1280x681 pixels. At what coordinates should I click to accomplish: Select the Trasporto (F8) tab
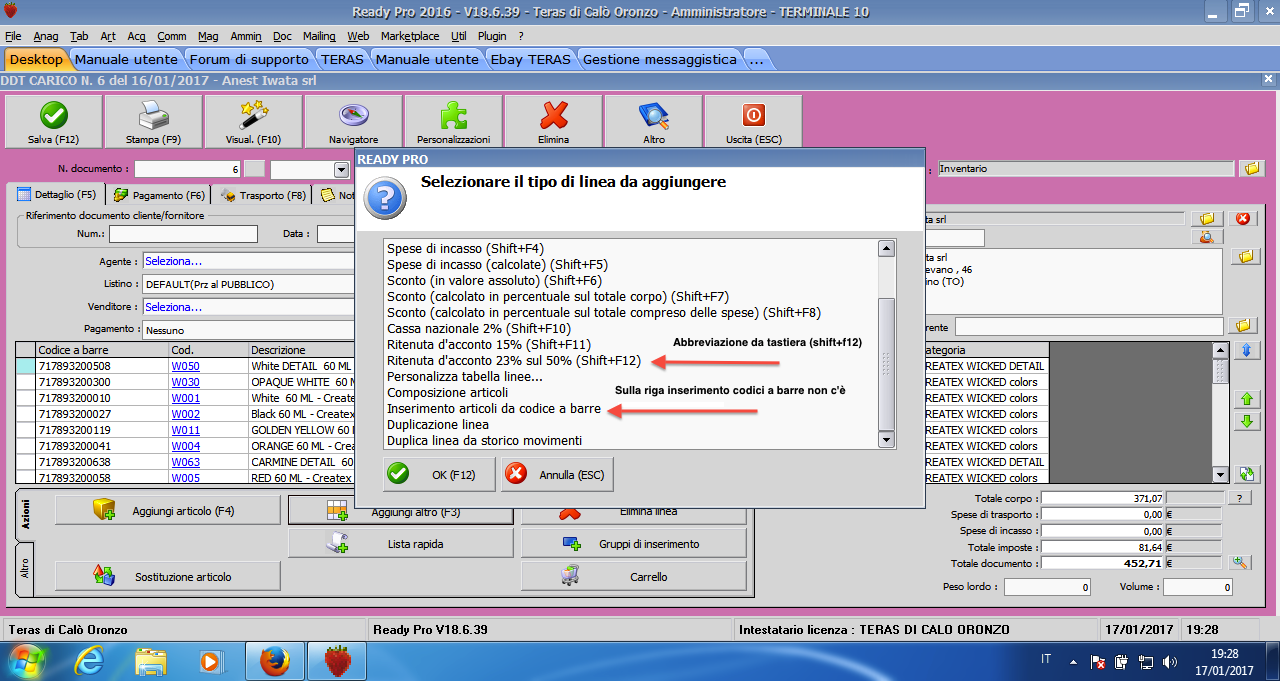tap(263, 195)
